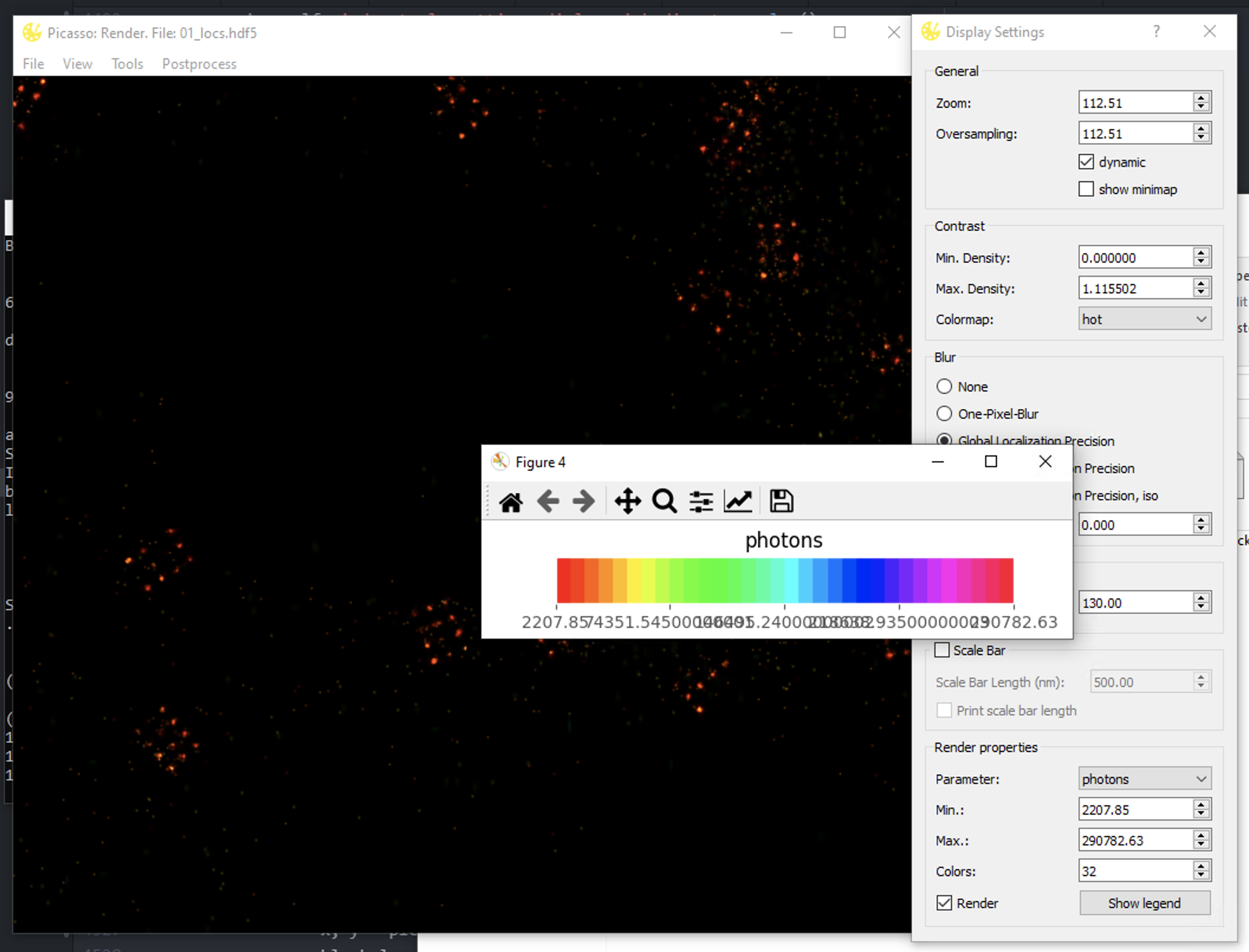1249x952 pixels.
Task: Go forward to next view in Figure 4
Action: [x=583, y=501]
